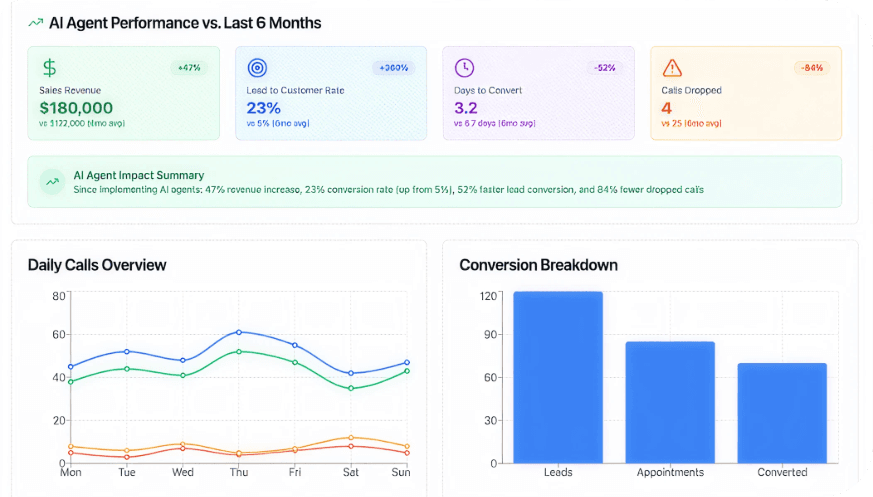Click the 23% Lead to Customer Rate value
Viewport: 873px width, 497px height.
(x=264, y=108)
